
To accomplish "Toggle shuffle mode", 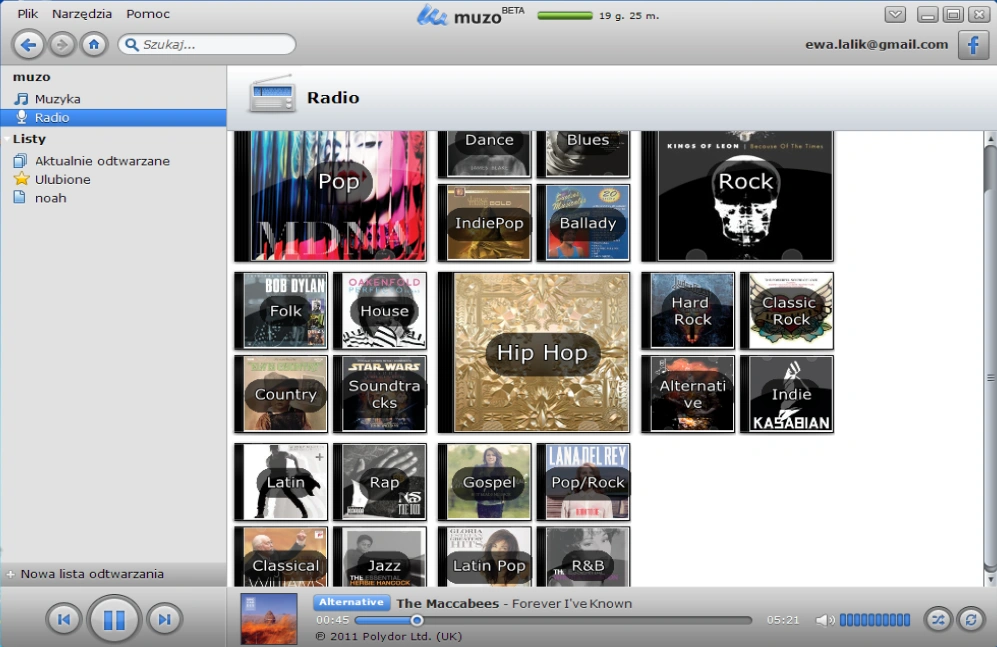I will pyautogui.click(x=938, y=619).
